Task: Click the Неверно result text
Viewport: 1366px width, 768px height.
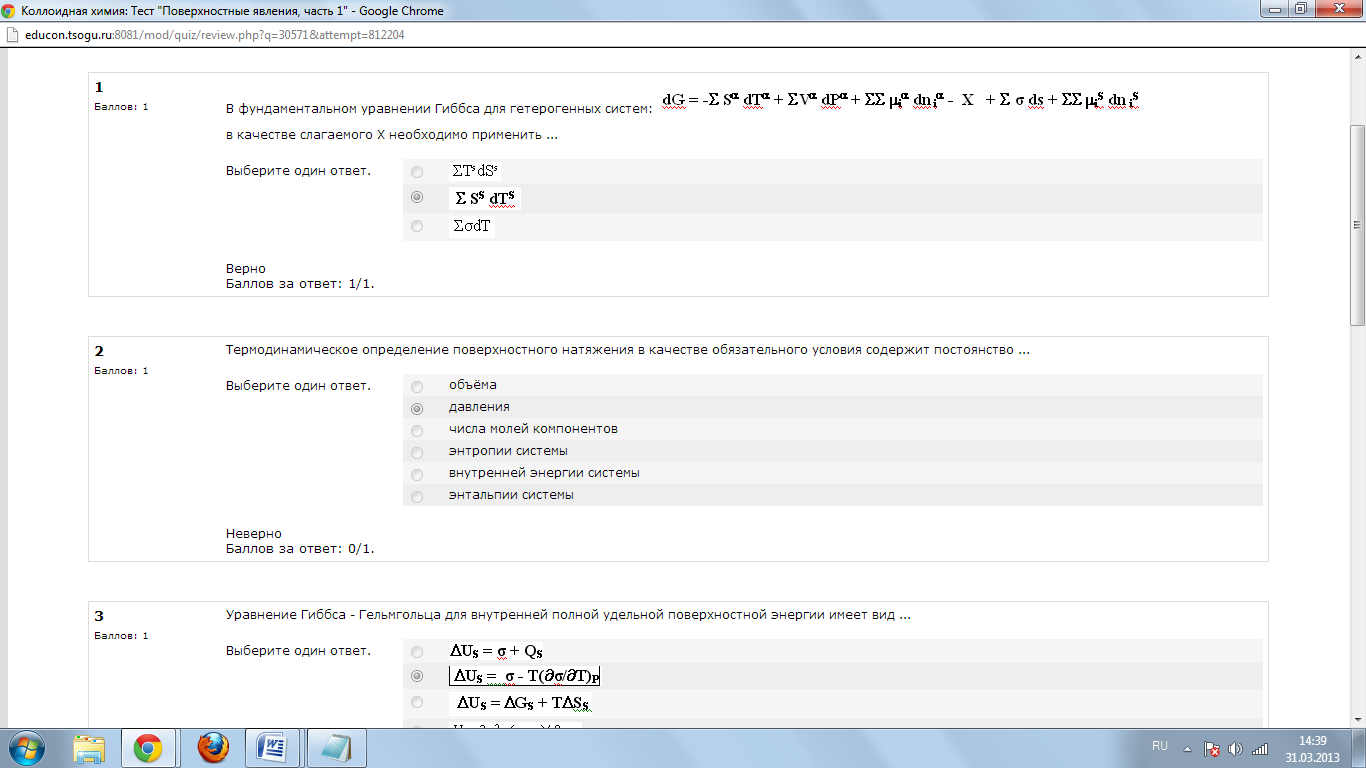Action: click(x=254, y=534)
